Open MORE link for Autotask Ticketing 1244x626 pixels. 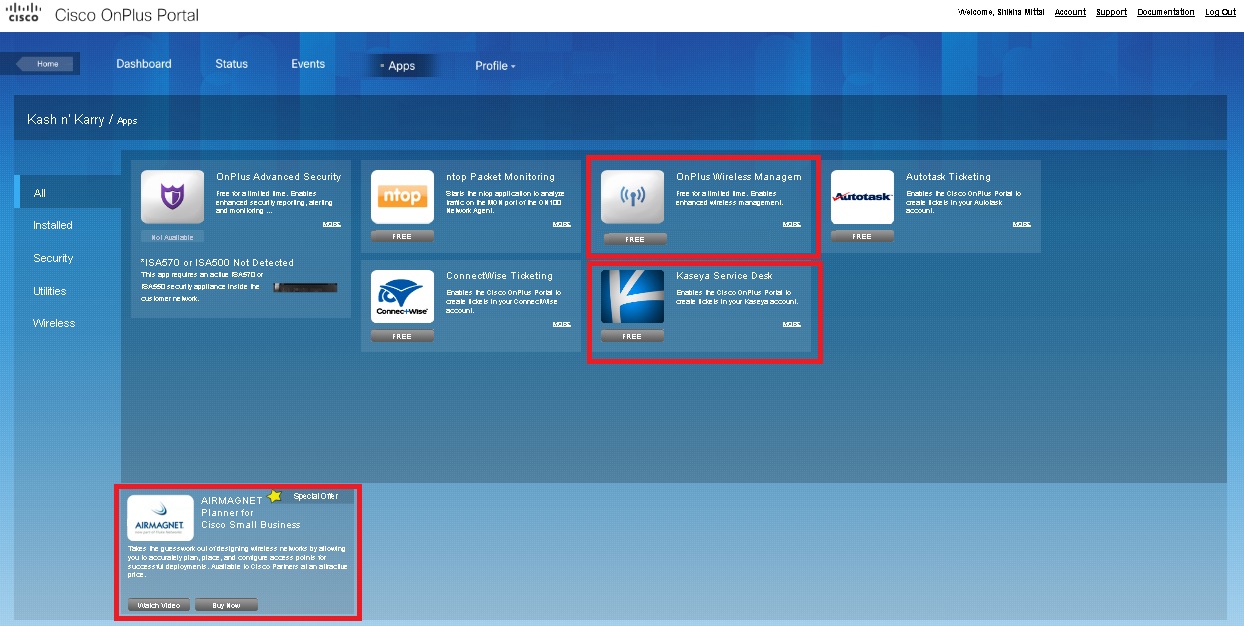click(x=1021, y=224)
